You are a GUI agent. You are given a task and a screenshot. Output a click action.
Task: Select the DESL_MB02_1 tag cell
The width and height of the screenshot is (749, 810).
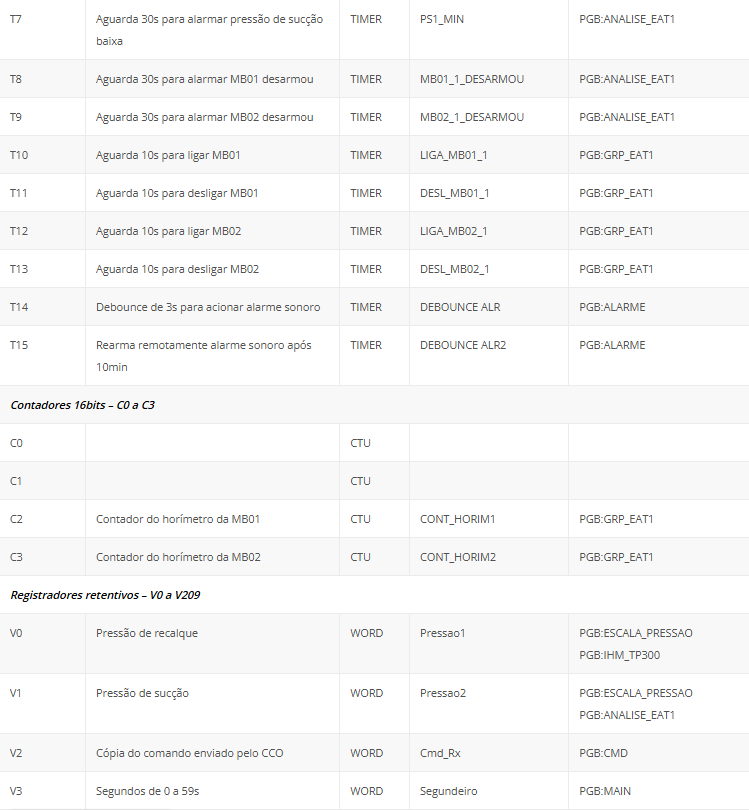pos(454,269)
